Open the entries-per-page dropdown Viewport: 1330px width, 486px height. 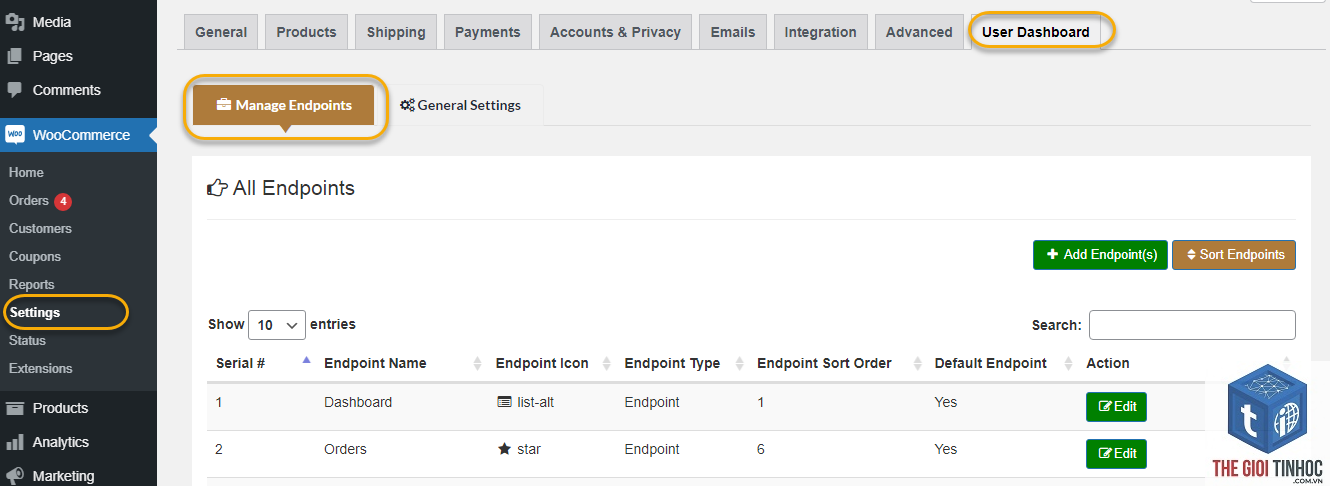click(x=277, y=325)
